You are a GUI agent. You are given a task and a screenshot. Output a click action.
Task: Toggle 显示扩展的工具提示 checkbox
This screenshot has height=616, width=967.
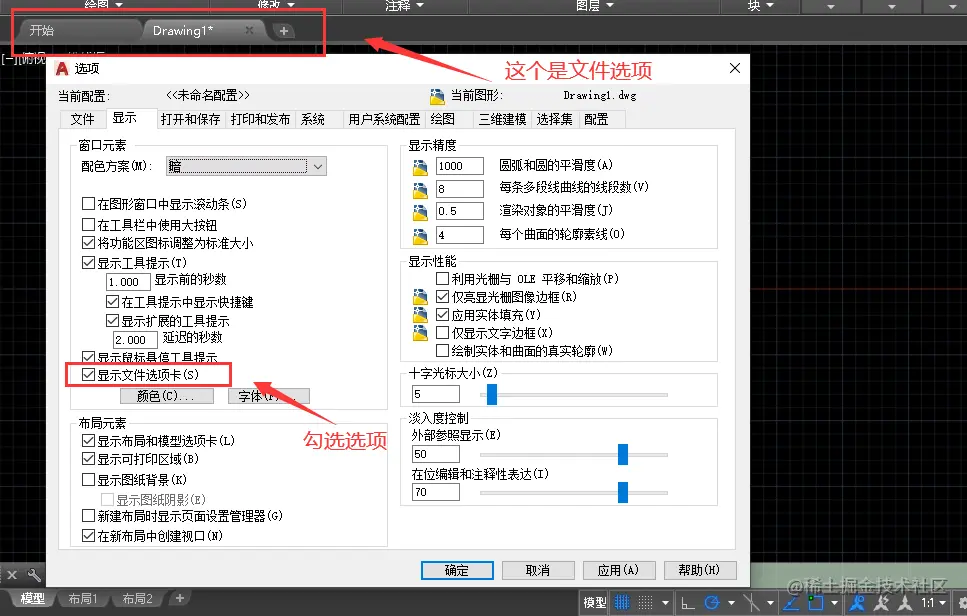tap(112, 321)
